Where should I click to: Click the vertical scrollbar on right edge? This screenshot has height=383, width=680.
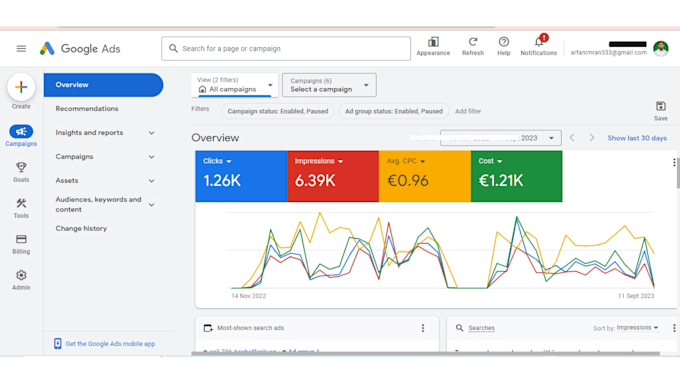coord(678,173)
